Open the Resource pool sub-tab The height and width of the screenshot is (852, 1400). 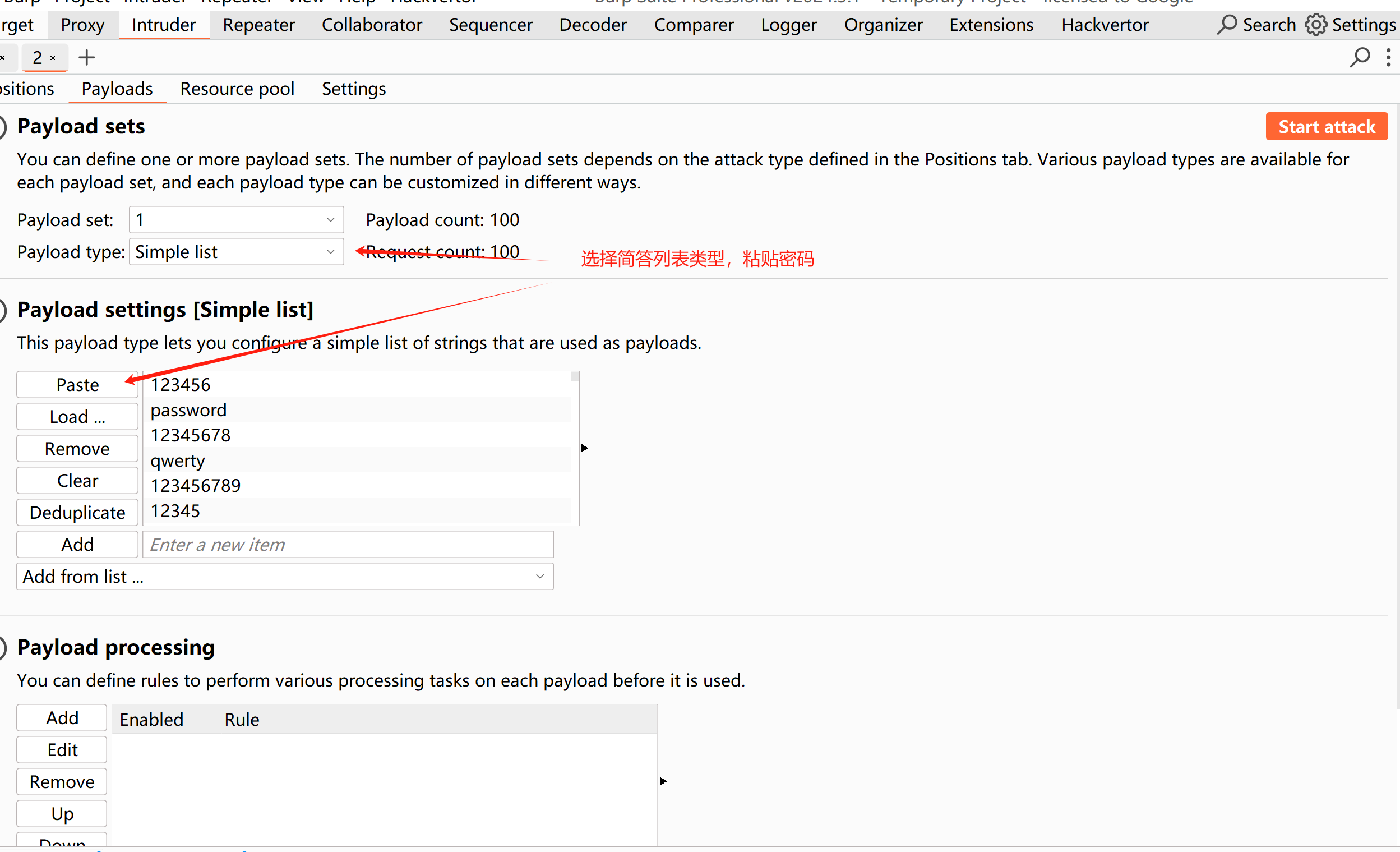click(237, 89)
